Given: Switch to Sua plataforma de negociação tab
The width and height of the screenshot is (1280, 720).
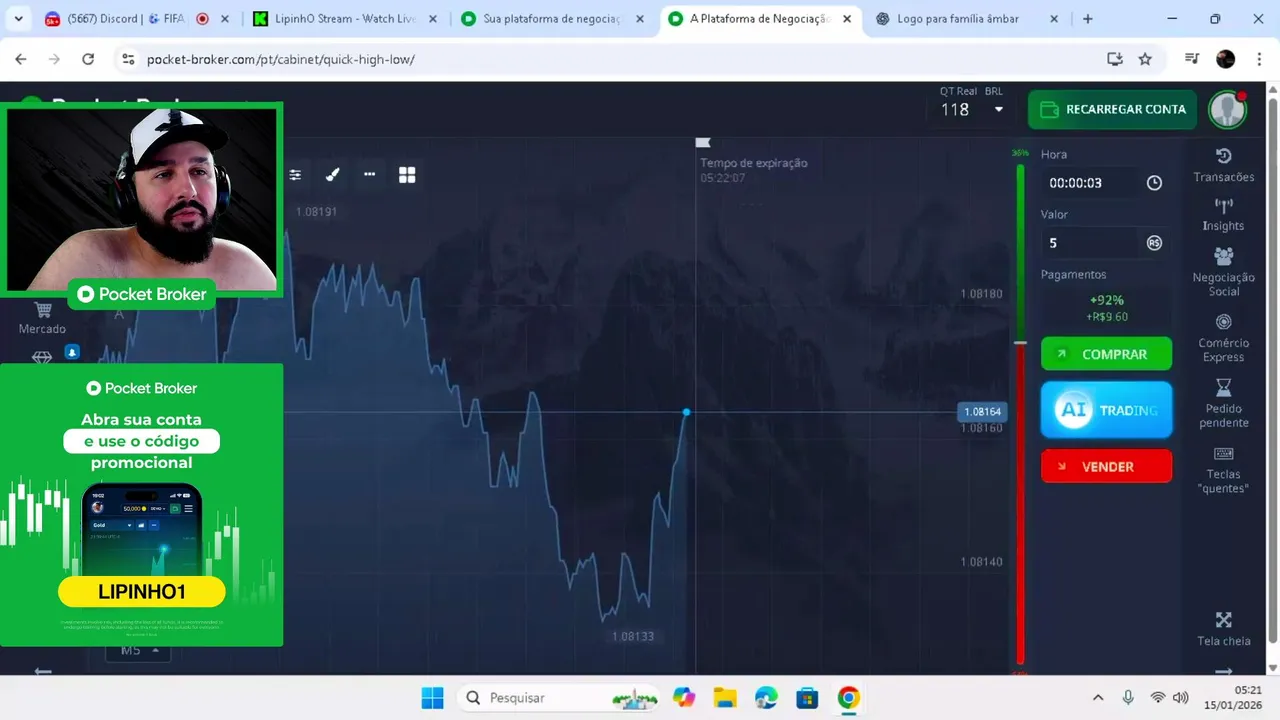Looking at the screenshot, I should (x=553, y=19).
